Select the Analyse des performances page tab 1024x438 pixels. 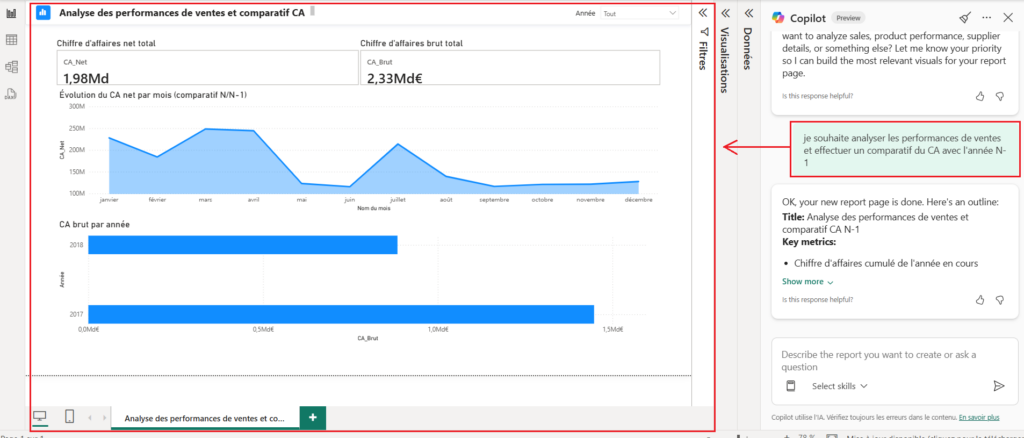pos(205,418)
